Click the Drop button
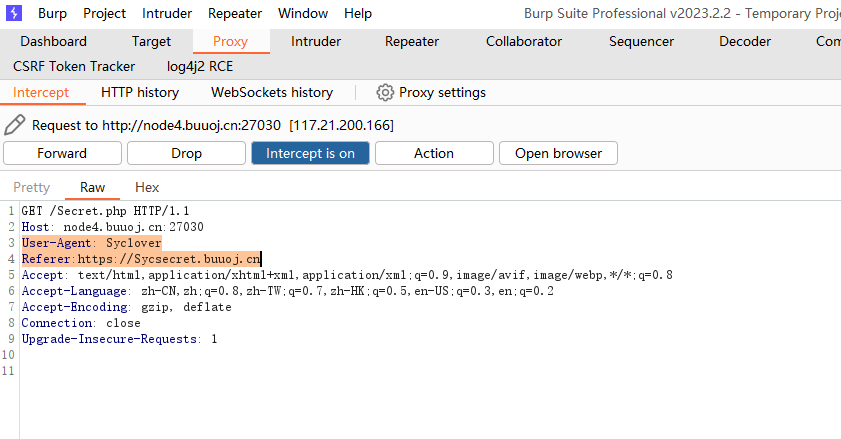The height and width of the screenshot is (439, 841). 186,153
